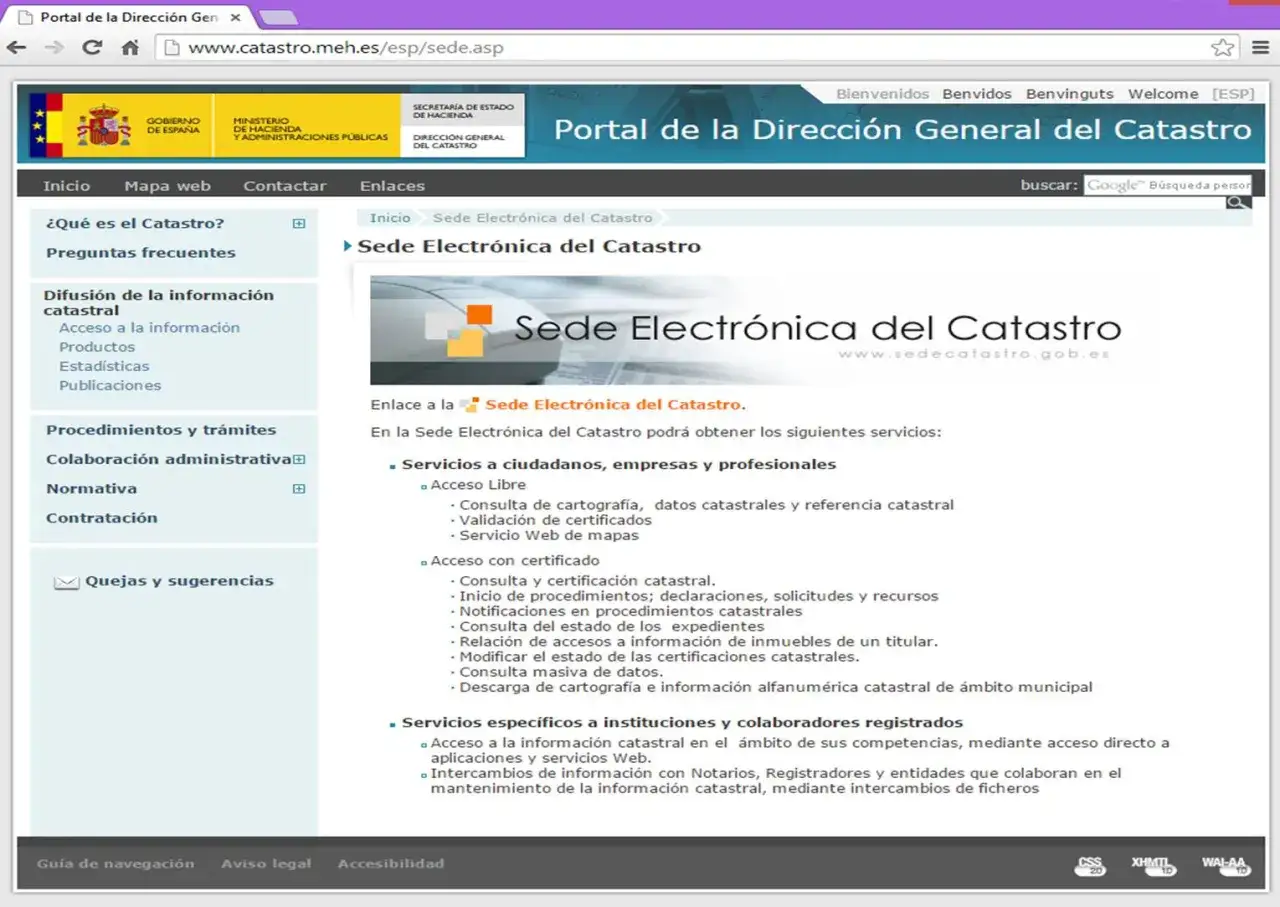The image size is (1280, 907).
Task: Click the browser forward arrow
Action: (x=54, y=47)
